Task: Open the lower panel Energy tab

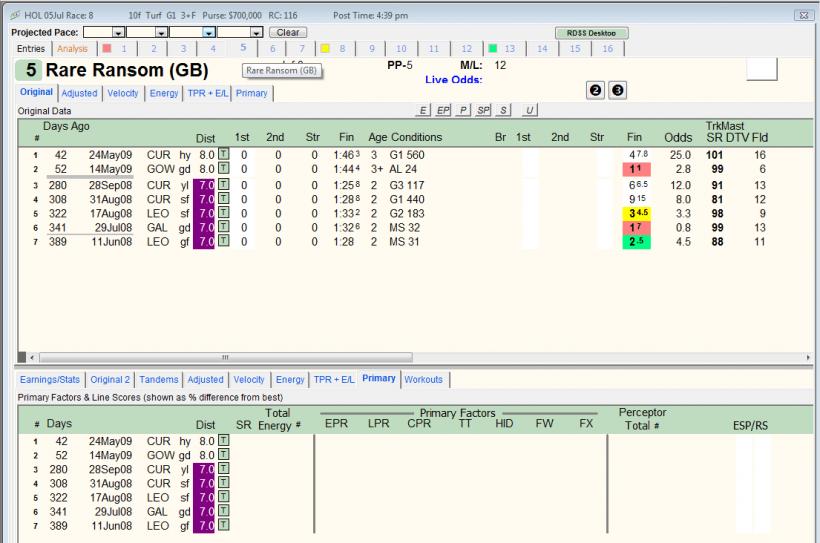Action: [290, 379]
